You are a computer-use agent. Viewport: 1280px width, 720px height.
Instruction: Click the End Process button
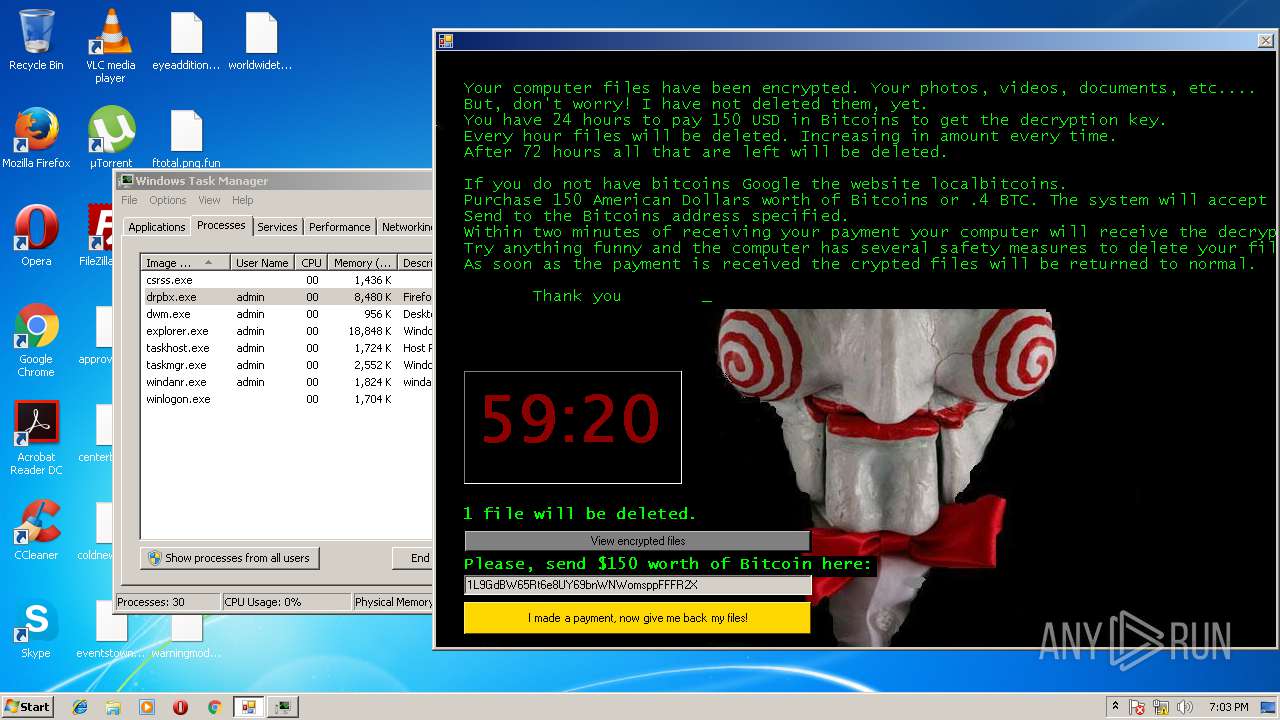tap(413, 558)
